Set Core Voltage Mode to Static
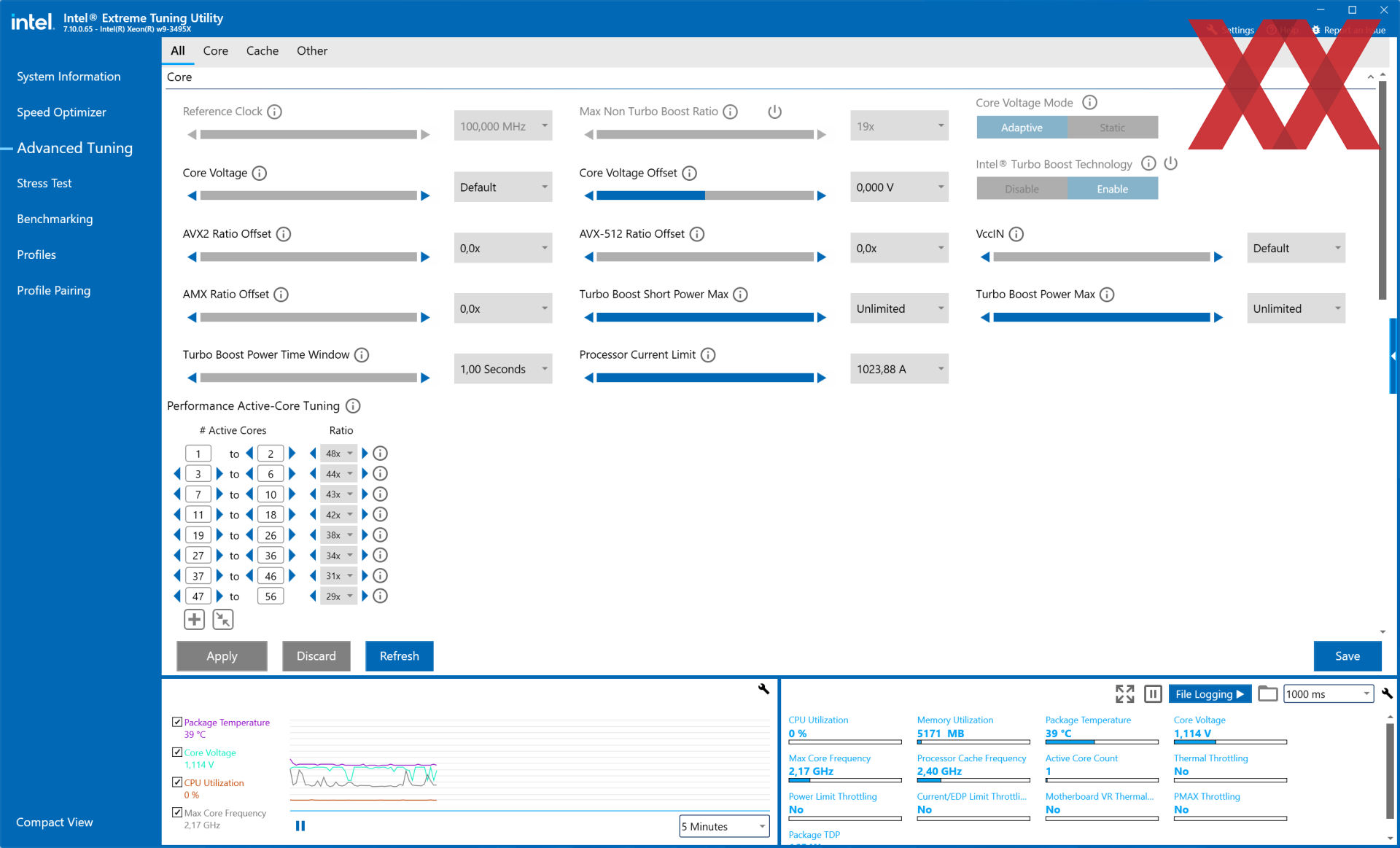 point(1113,128)
